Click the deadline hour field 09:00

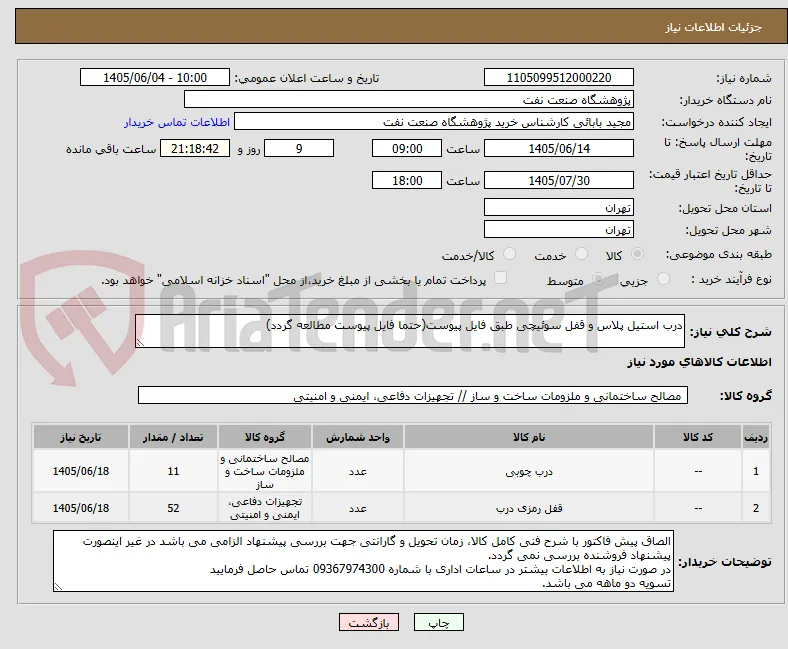pos(407,148)
